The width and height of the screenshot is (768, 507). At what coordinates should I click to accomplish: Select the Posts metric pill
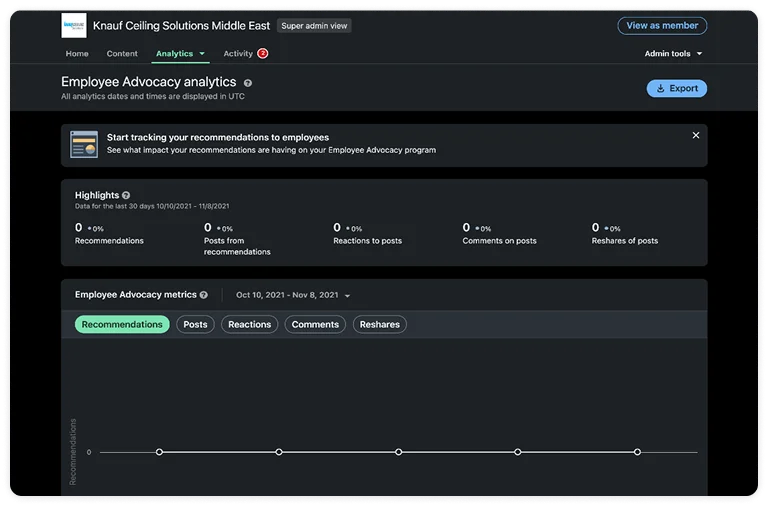point(195,324)
